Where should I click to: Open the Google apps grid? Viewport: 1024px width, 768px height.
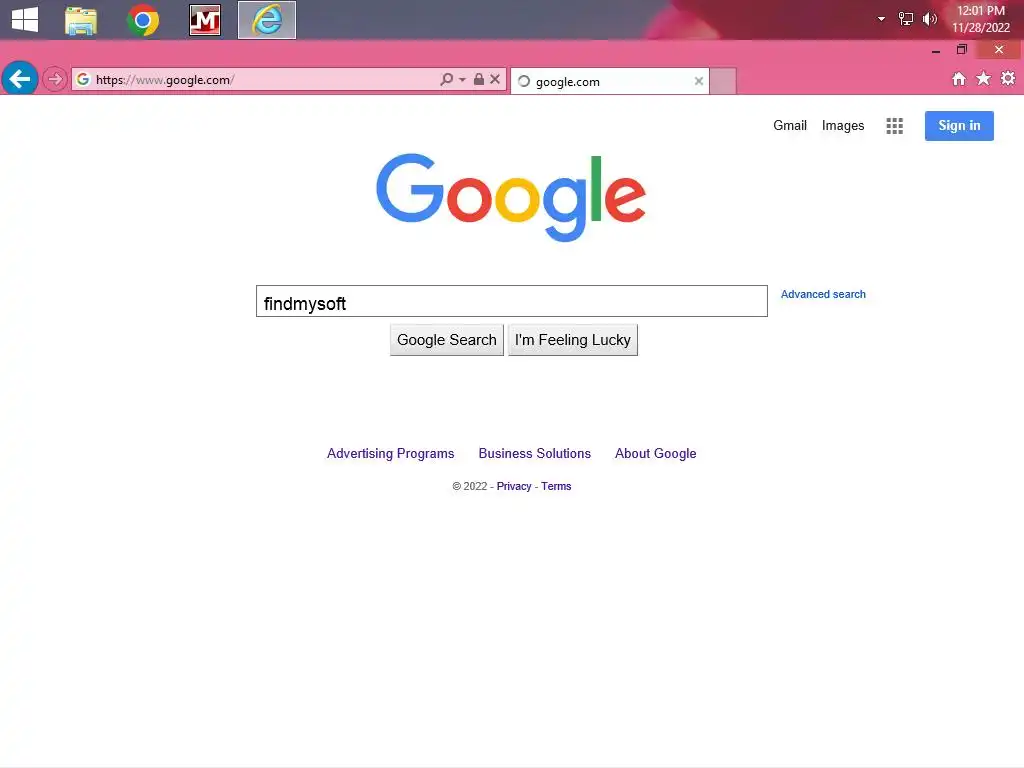pyautogui.click(x=895, y=126)
